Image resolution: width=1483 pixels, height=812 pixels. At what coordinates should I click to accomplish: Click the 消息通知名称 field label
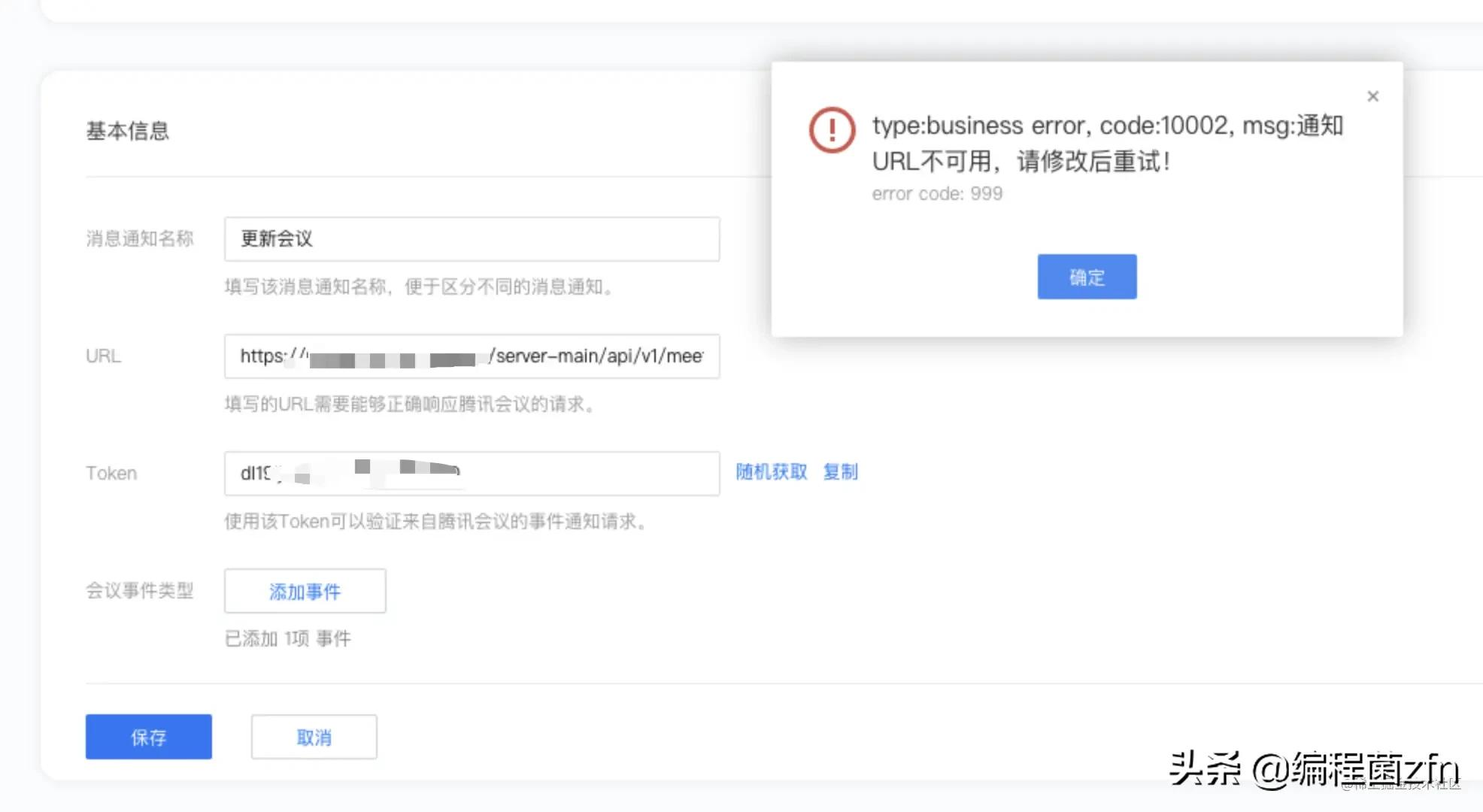pos(139,239)
